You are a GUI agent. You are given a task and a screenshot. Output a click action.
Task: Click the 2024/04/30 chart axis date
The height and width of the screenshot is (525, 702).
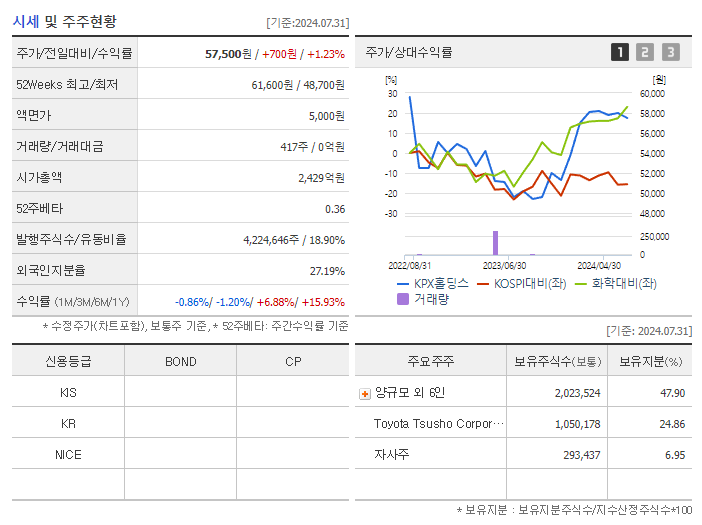pyautogui.click(x=599, y=266)
